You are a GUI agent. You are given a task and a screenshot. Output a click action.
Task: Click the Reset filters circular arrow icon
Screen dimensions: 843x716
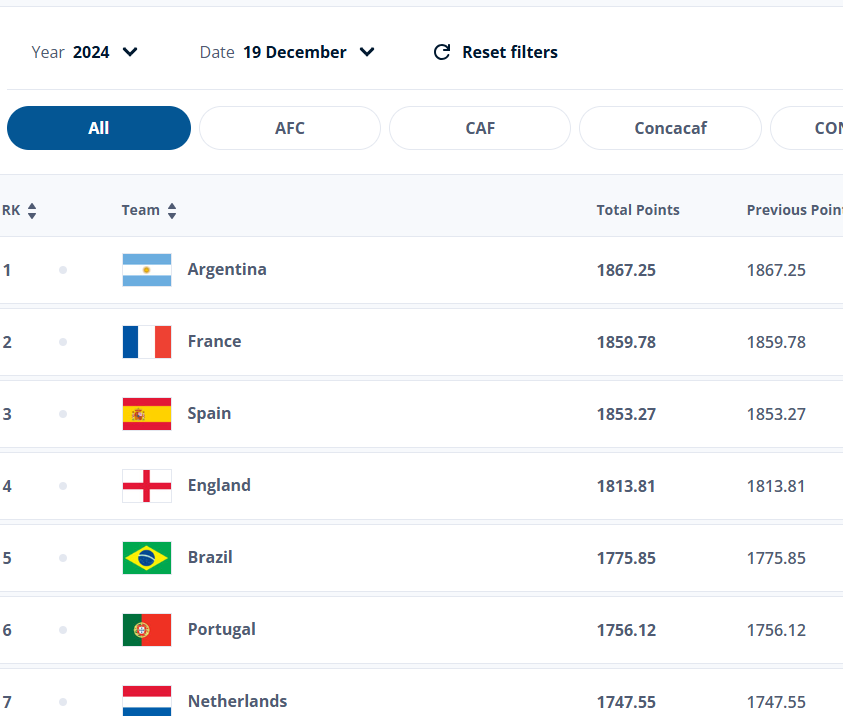(441, 52)
